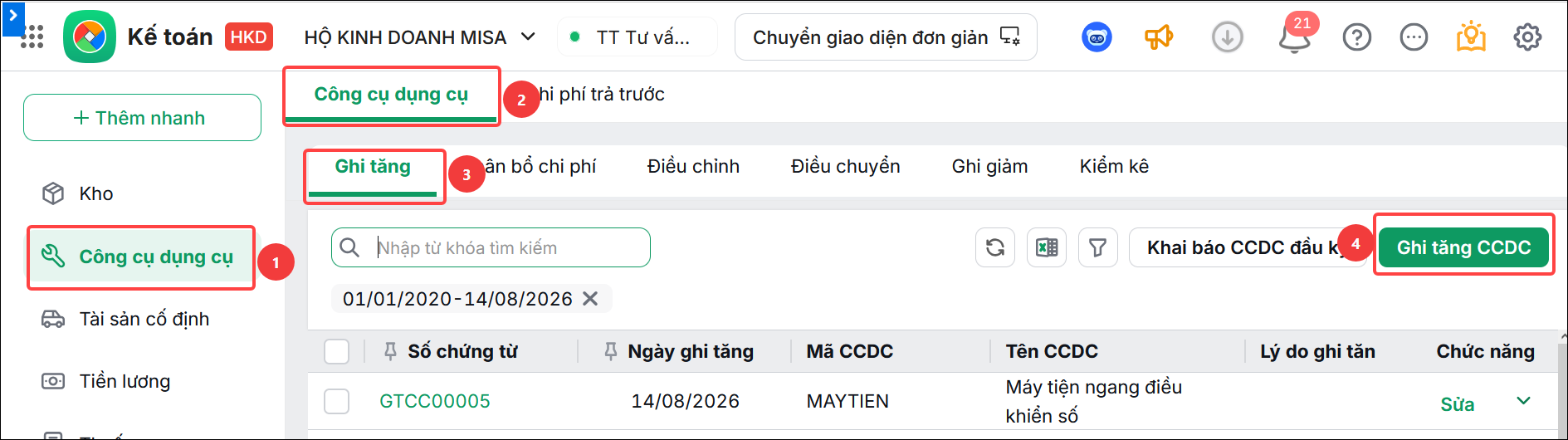Image resolution: width=1568 pixels, height=440 pixels.
Task: Expand HỘ KINH DOANH MISA dropdown
Action: [528, 37]
